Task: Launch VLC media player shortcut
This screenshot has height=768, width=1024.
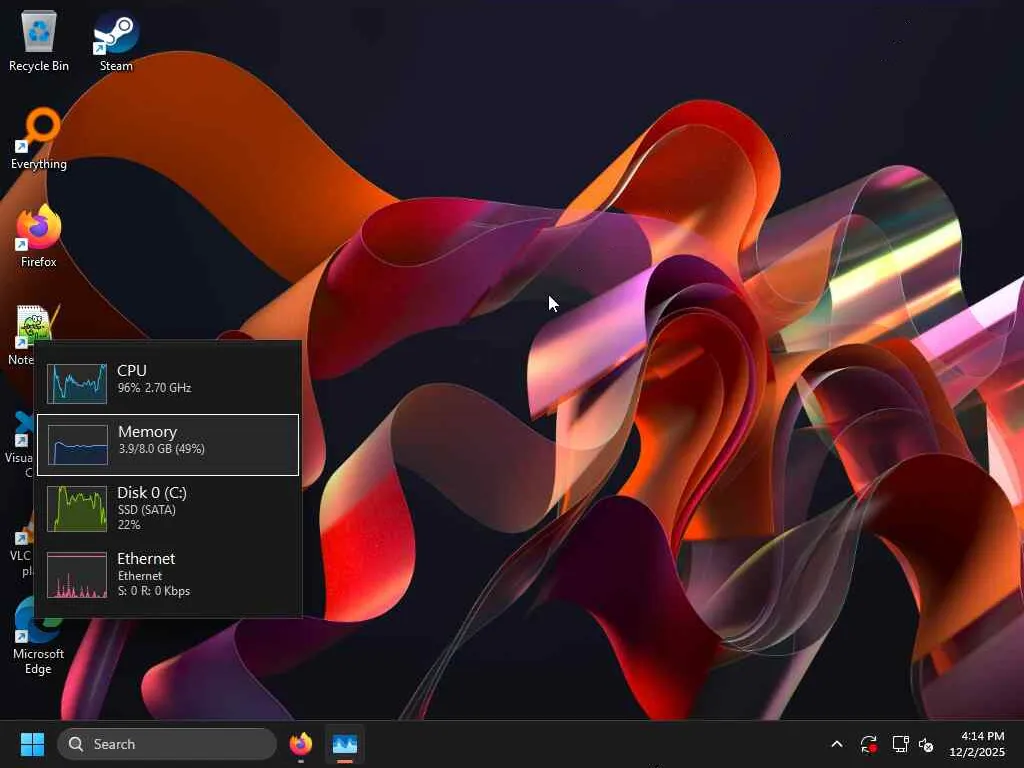Action: coord(21,546)
